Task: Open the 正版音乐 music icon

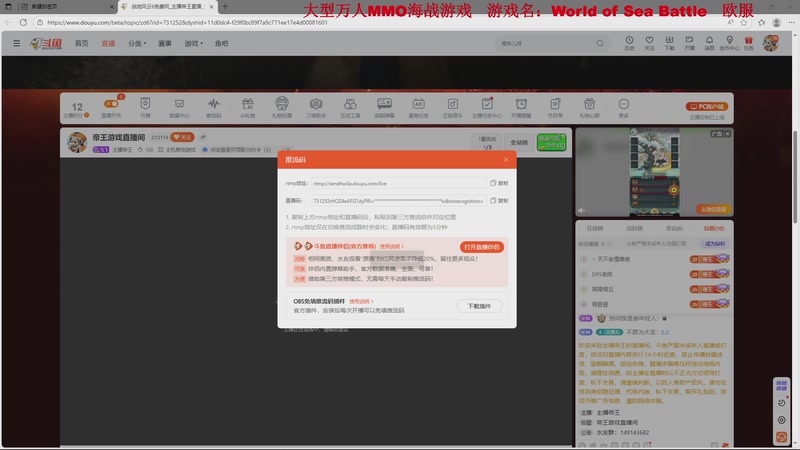Action: 453,108
